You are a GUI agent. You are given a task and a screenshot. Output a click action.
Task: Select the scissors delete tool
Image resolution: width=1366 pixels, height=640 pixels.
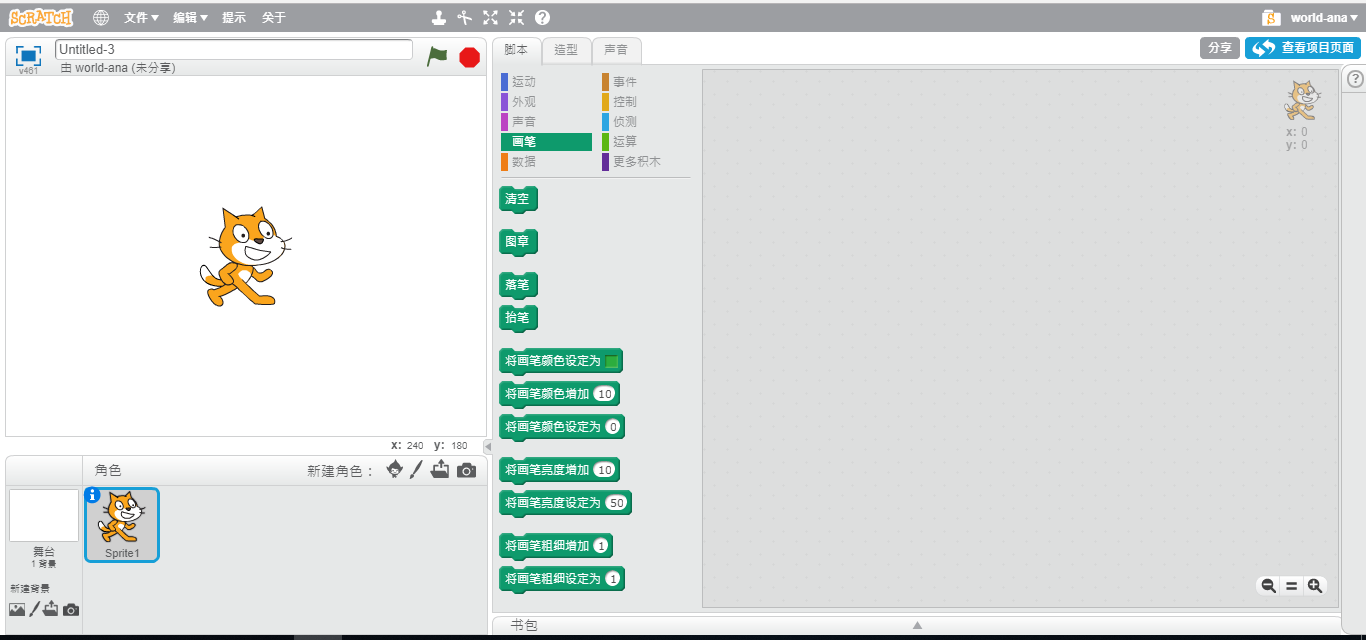(x=465, y=17)
